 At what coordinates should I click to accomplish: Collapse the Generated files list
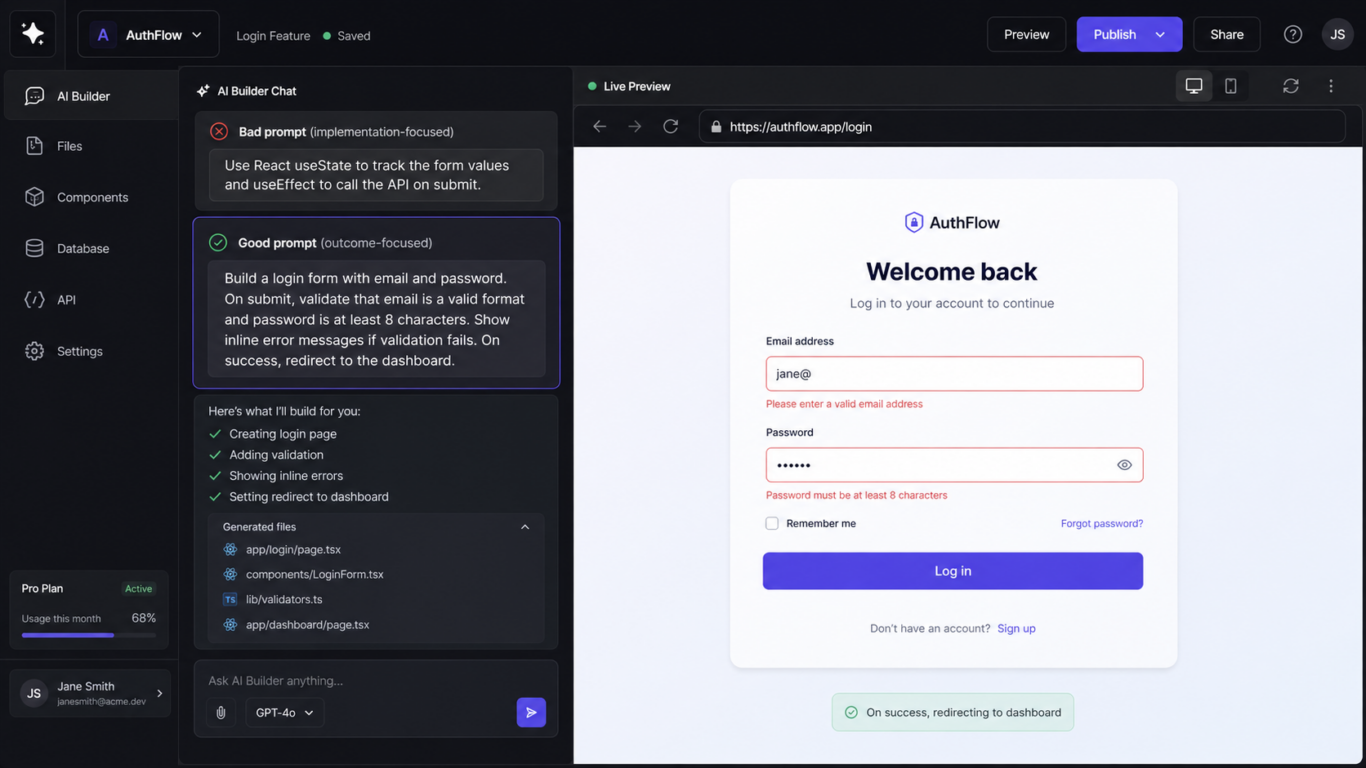tap(525, 526)
